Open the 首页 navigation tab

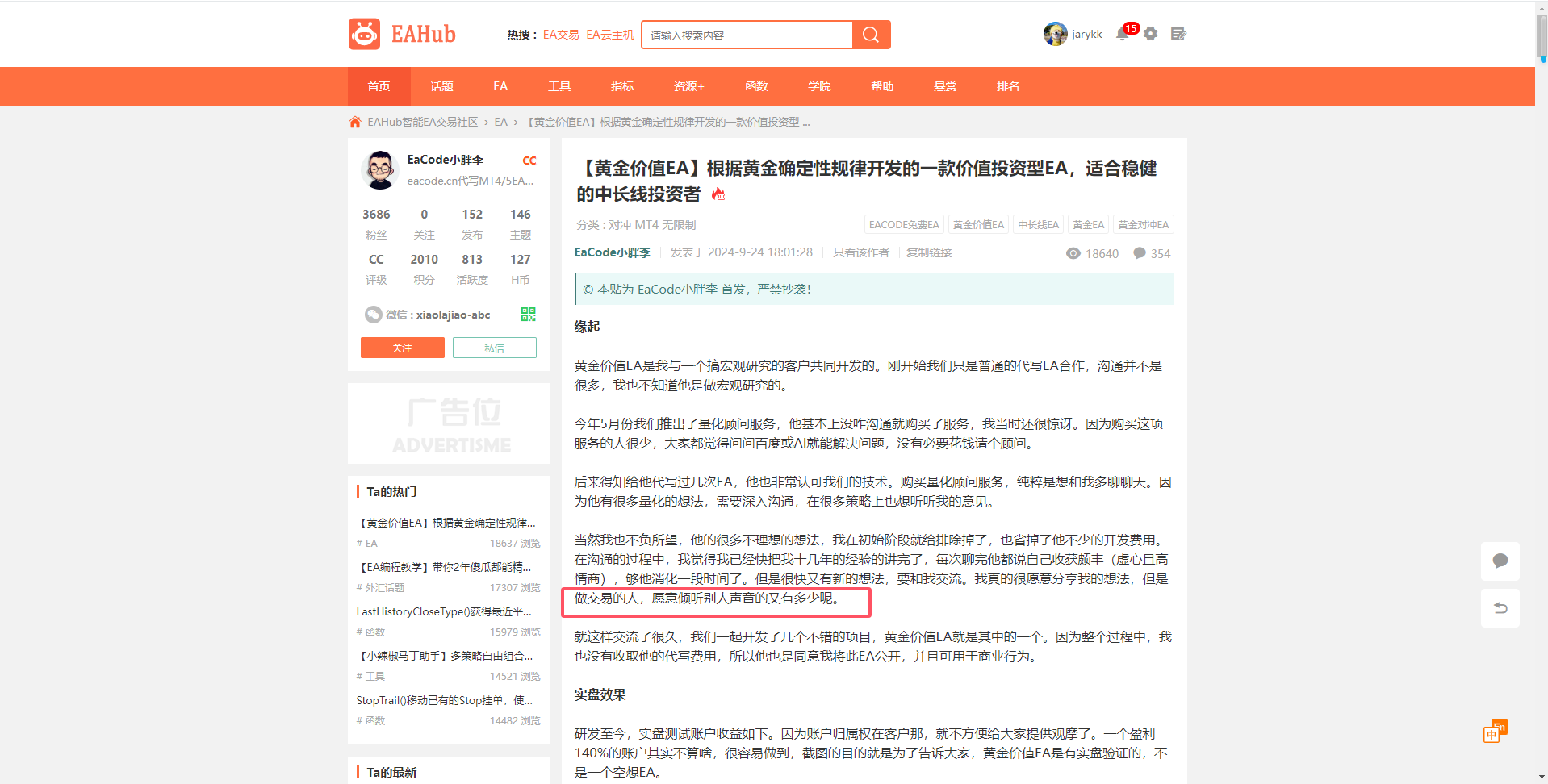379,86
